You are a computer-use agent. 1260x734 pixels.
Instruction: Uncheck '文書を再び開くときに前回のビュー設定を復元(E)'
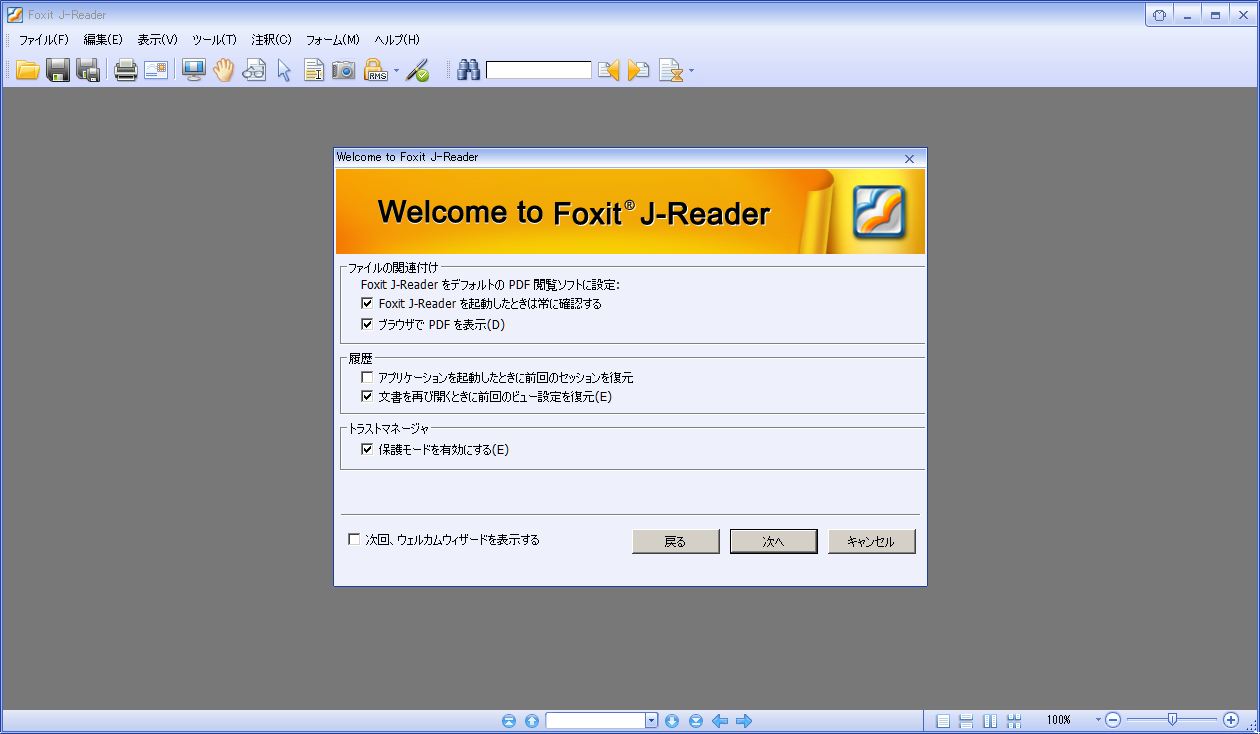tap(367, 396)
